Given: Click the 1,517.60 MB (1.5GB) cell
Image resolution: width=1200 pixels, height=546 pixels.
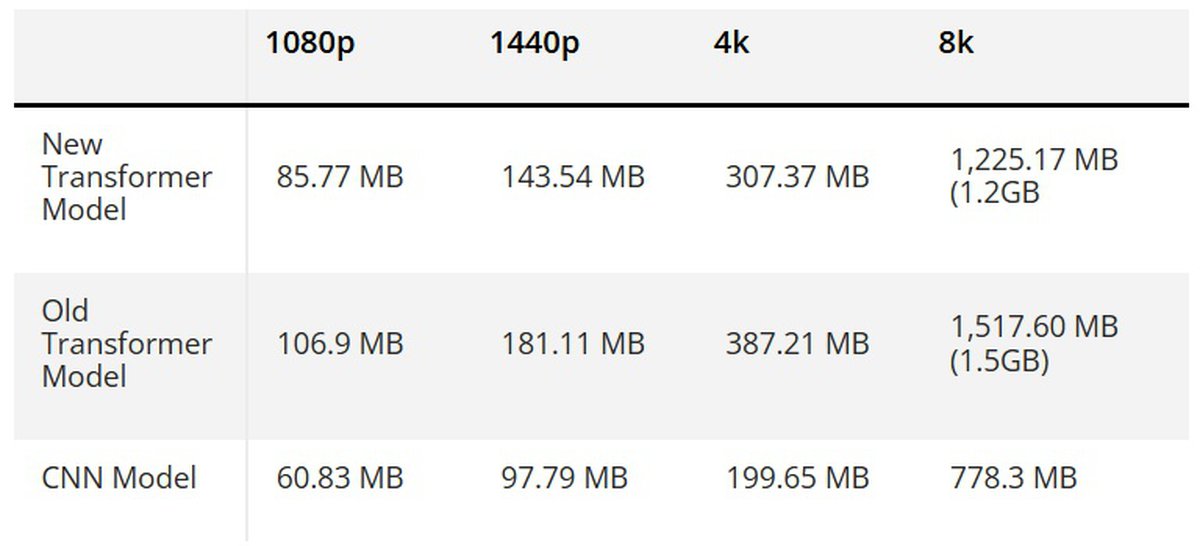Looking at the screenshot, I should click(1033, 343).
